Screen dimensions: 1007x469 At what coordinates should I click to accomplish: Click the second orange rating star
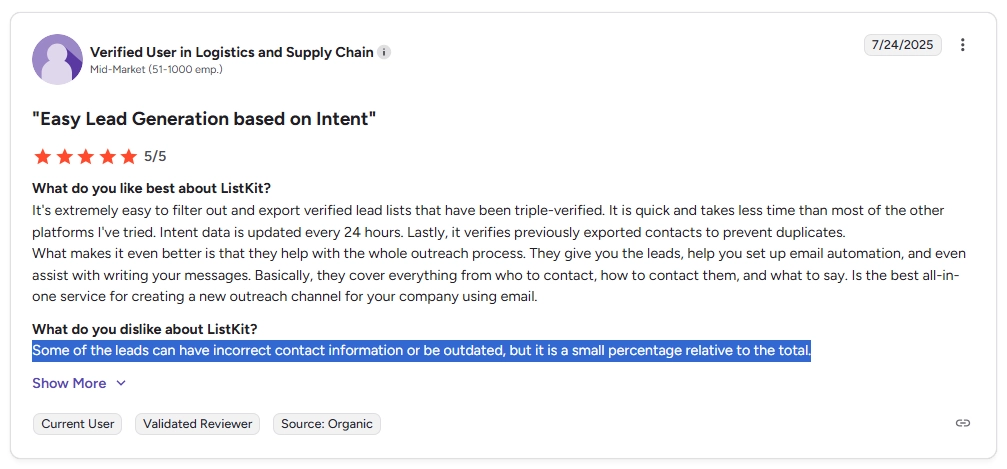(64, 156)
